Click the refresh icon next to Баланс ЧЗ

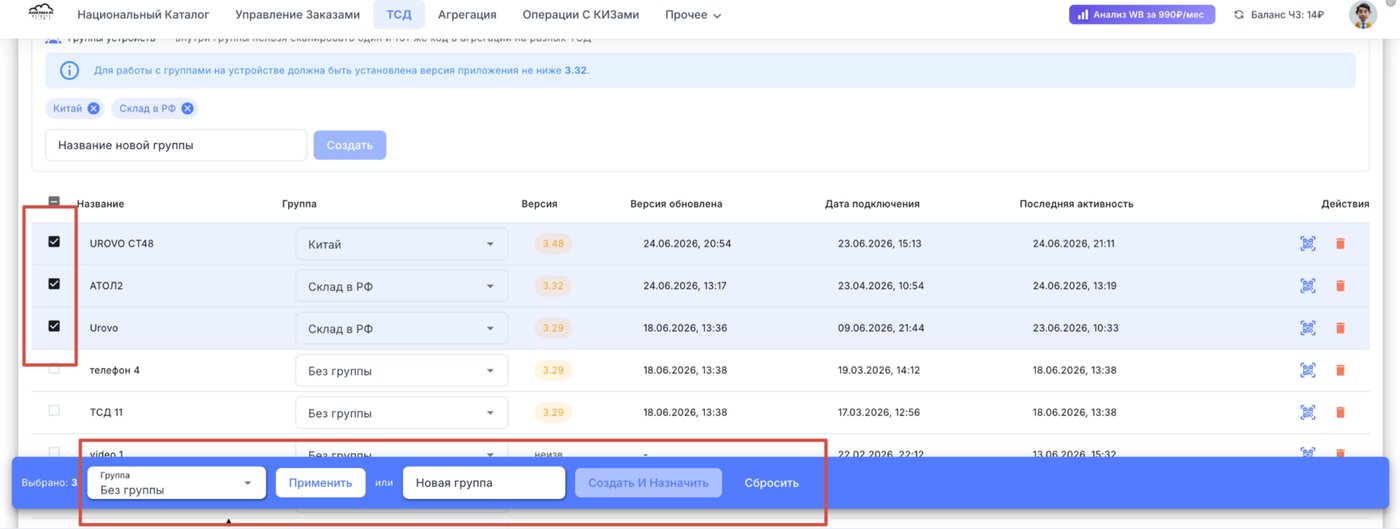click(1239, 15)
